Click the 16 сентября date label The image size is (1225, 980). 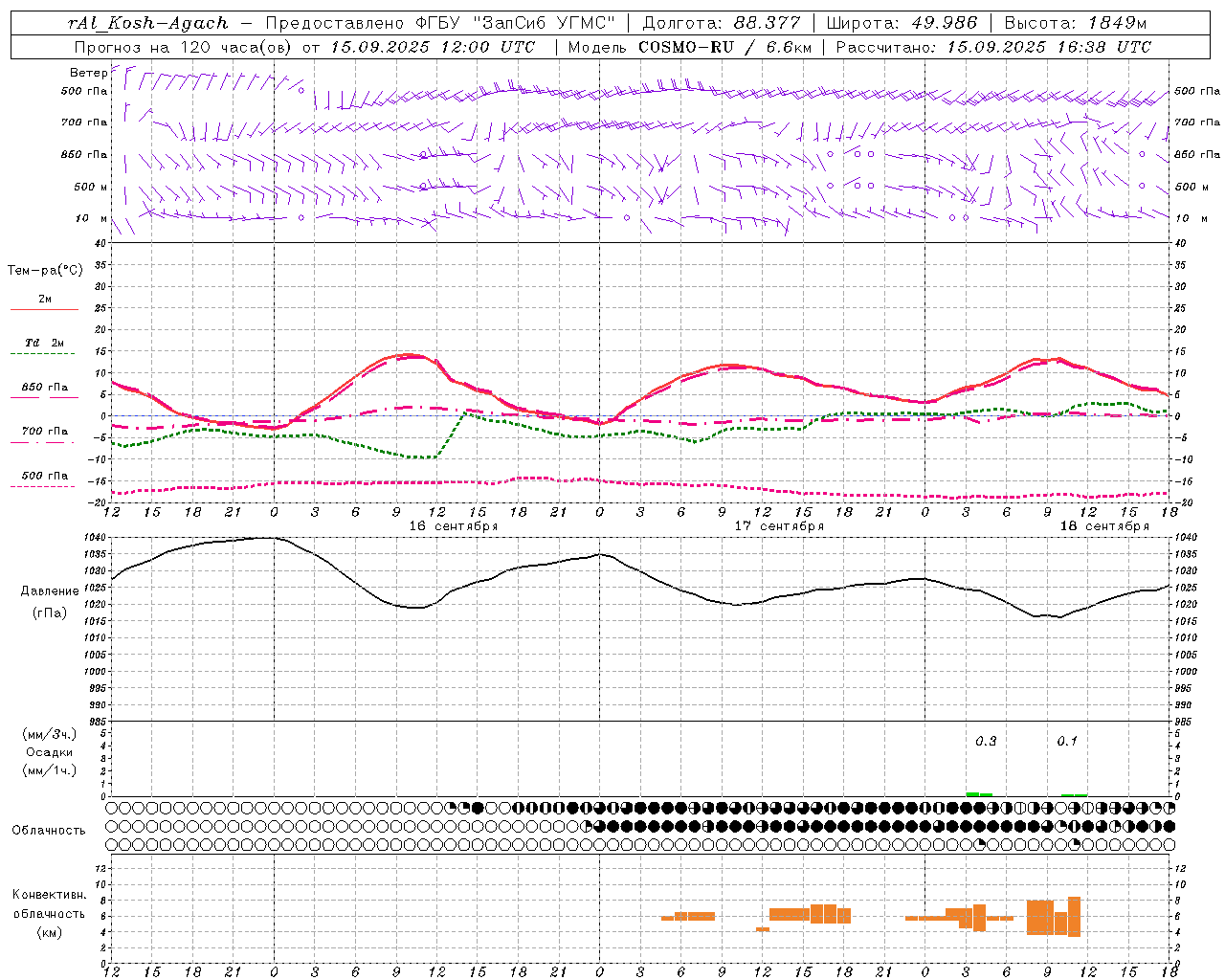coord(454,526)
